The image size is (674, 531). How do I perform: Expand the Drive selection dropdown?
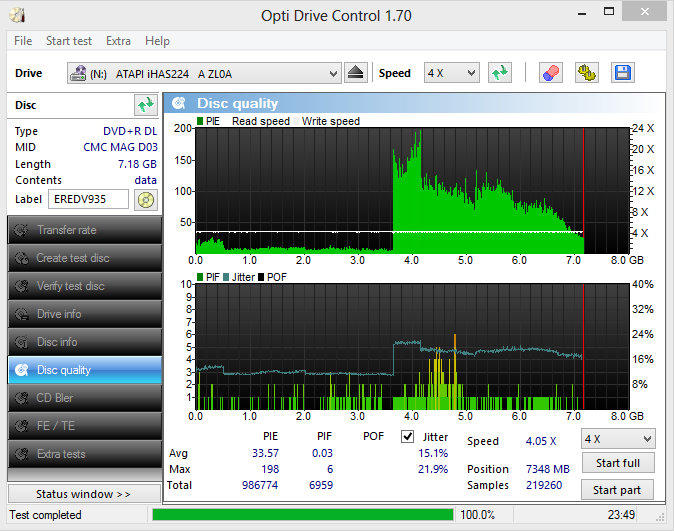333,74
